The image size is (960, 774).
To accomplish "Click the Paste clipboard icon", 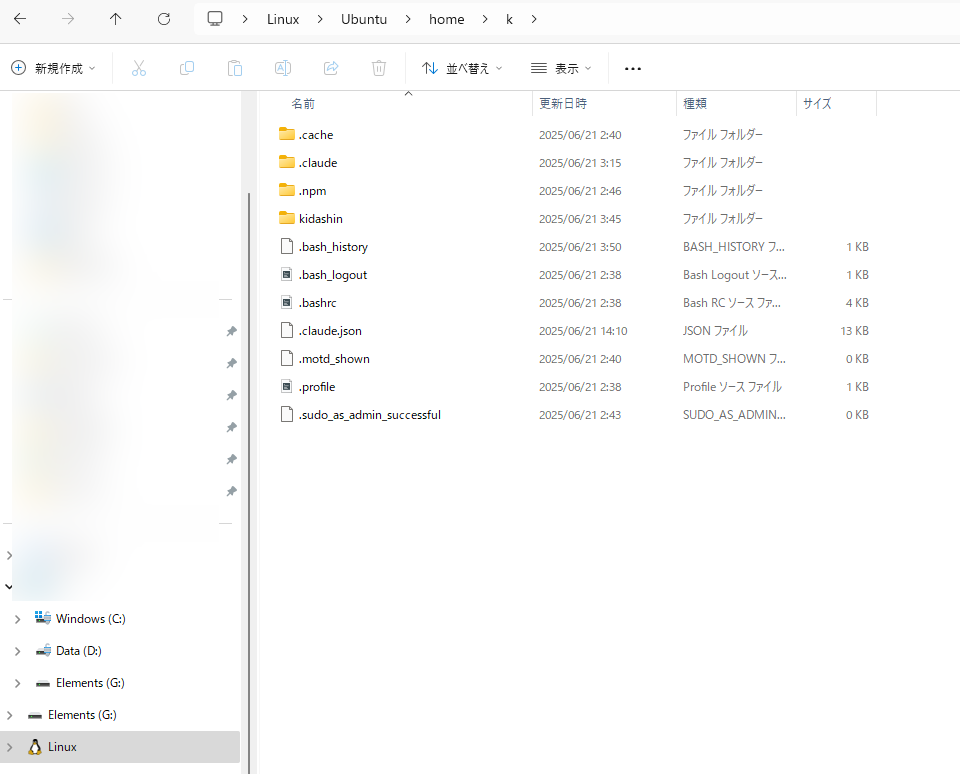I will pyautogui.click(x=235, y=68).
